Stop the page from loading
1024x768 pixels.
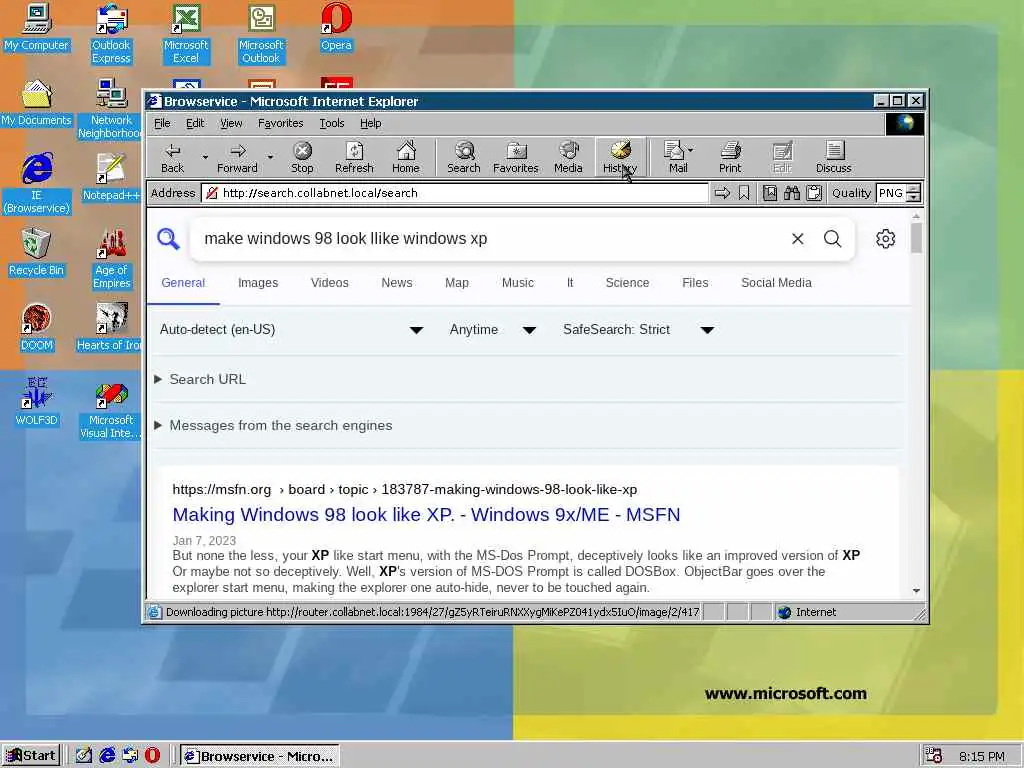click(302, 157)
